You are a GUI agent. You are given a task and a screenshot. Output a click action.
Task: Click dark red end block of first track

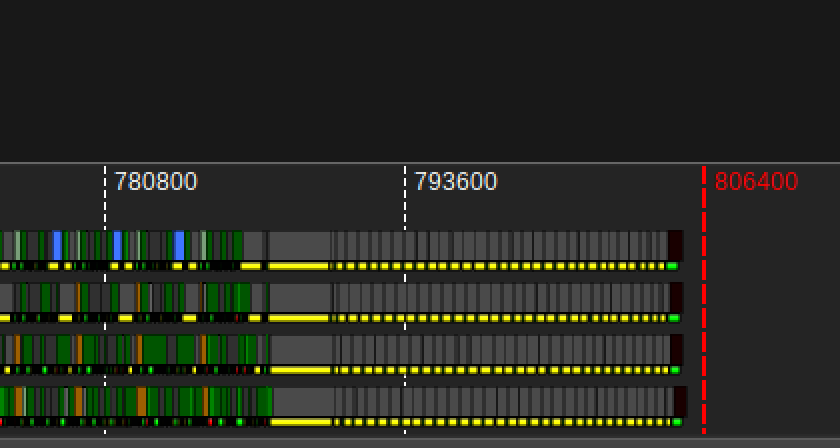click(675, 246)
